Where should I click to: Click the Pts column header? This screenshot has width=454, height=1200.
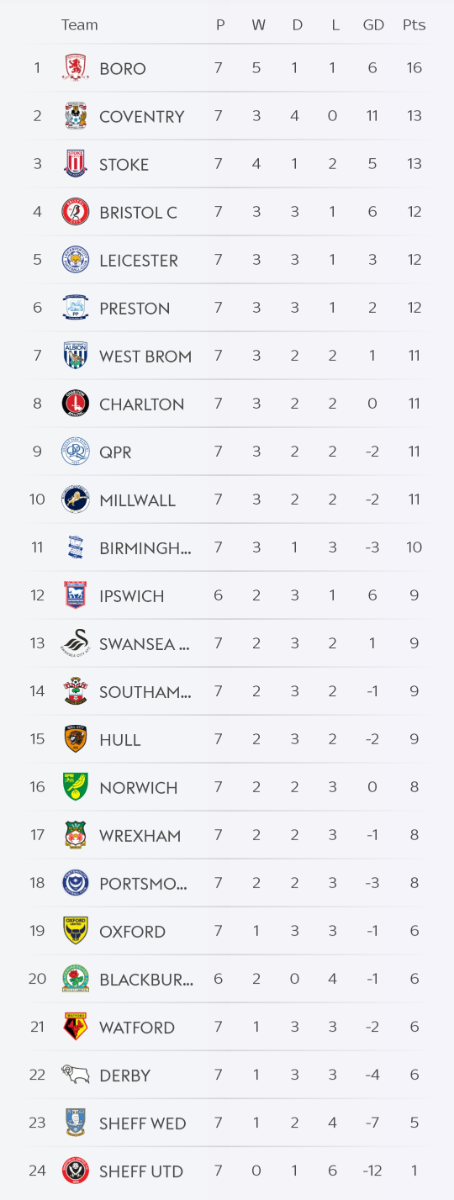[414, 25]
